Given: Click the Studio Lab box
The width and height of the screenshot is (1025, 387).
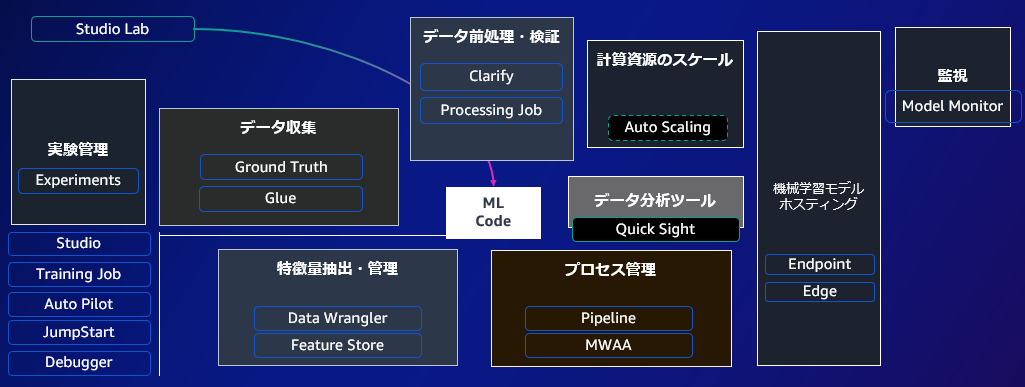Looking at the screenshot, I should click(113, 29).
